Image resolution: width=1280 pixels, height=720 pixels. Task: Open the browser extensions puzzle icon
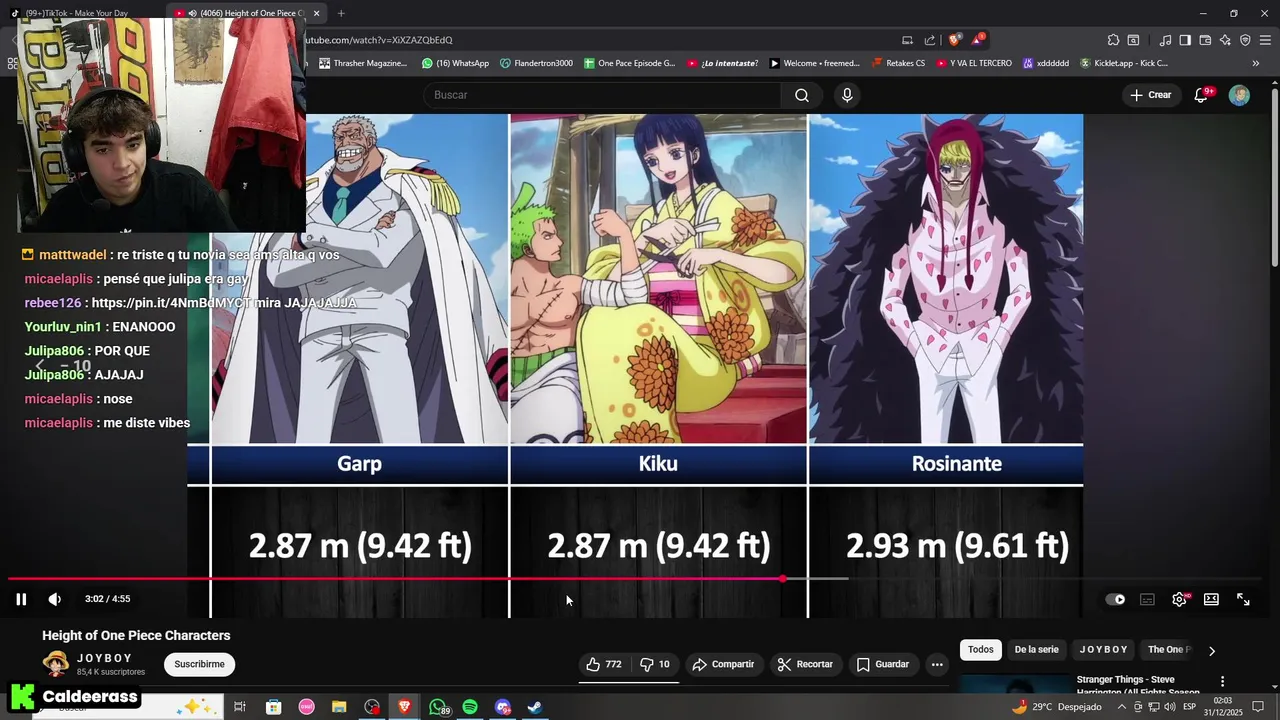(1113, 40)
